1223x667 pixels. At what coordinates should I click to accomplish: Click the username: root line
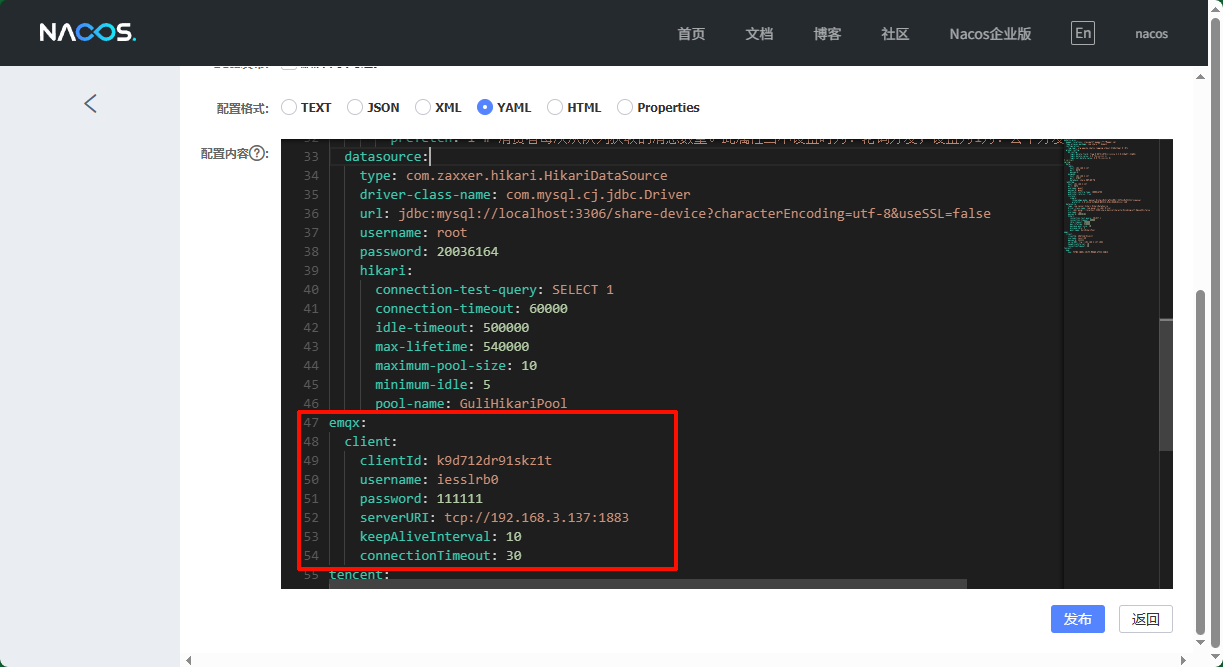(413, 233)
